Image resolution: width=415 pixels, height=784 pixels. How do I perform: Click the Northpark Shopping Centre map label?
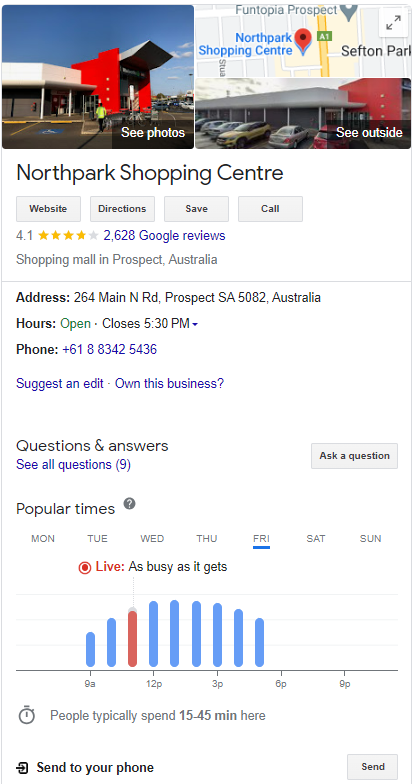click(246, 44)
